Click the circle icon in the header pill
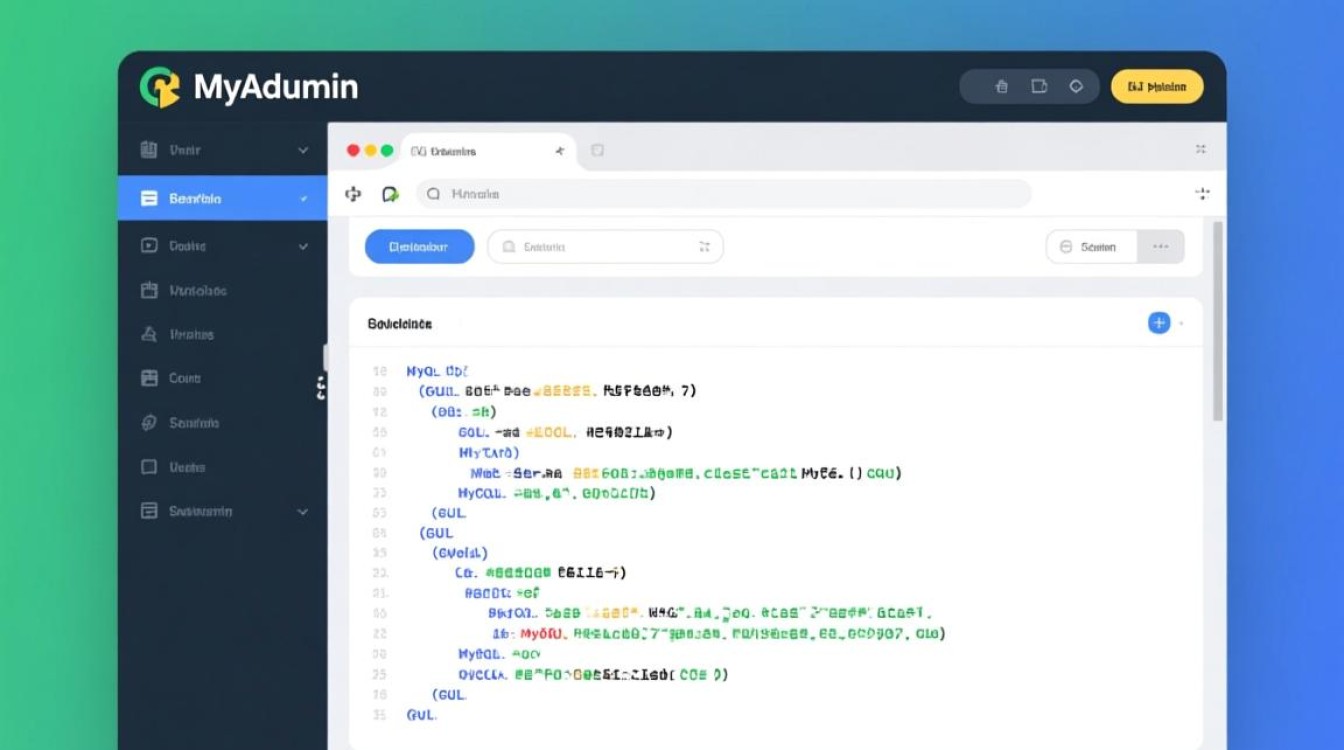Image resolution: width=1344 pixels, height=750 pixels. pyautogui.click(x=1076, y=87)
